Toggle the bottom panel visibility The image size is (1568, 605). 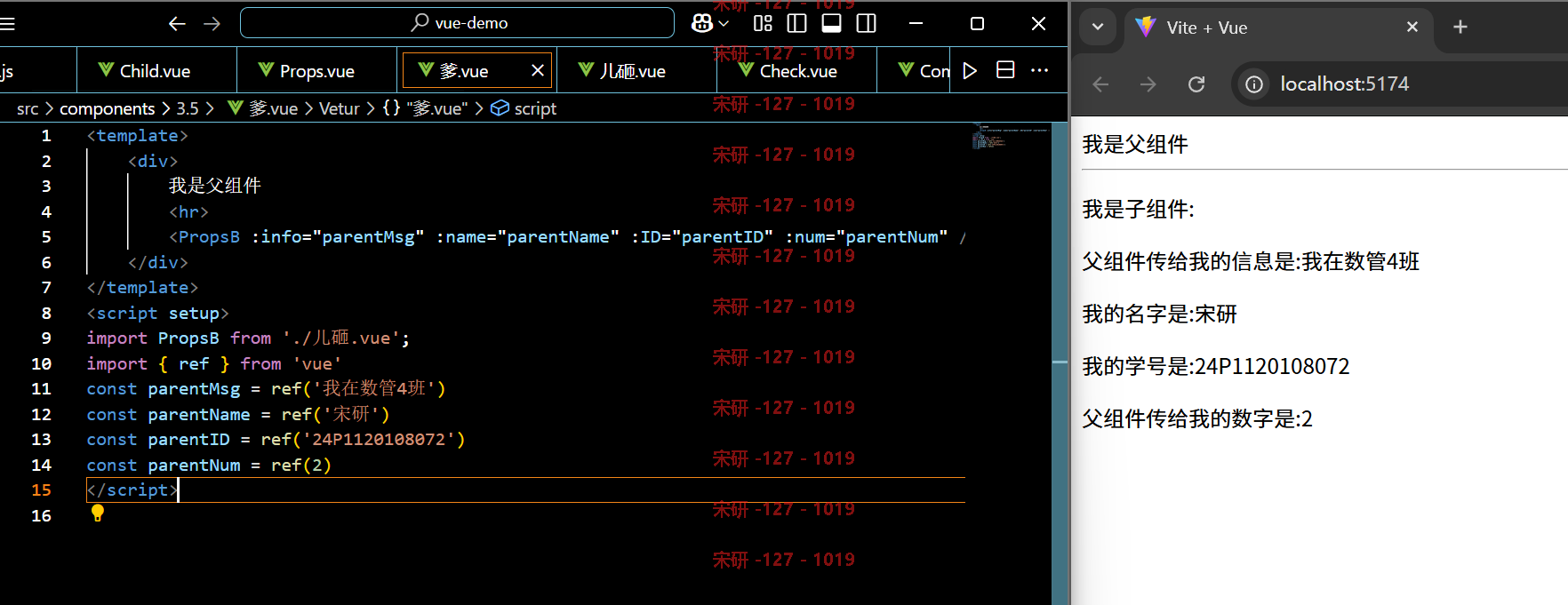(832, 23)
